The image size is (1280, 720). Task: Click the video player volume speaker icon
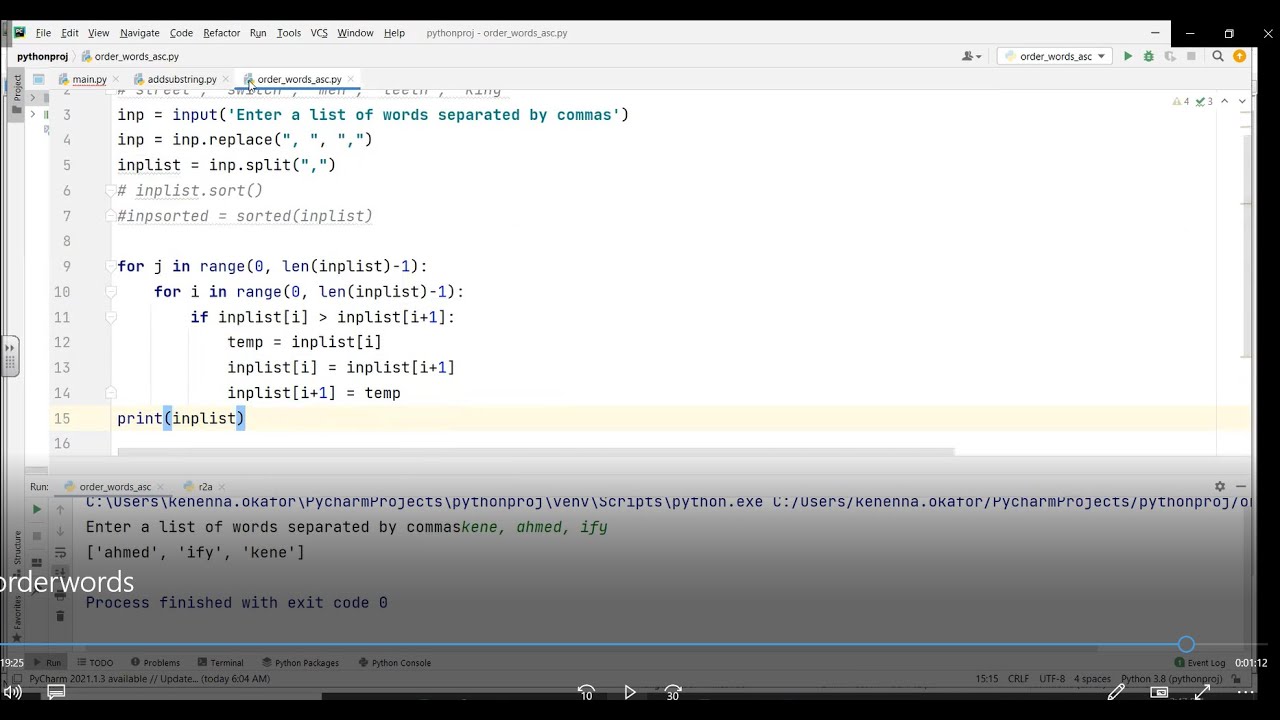13,692
